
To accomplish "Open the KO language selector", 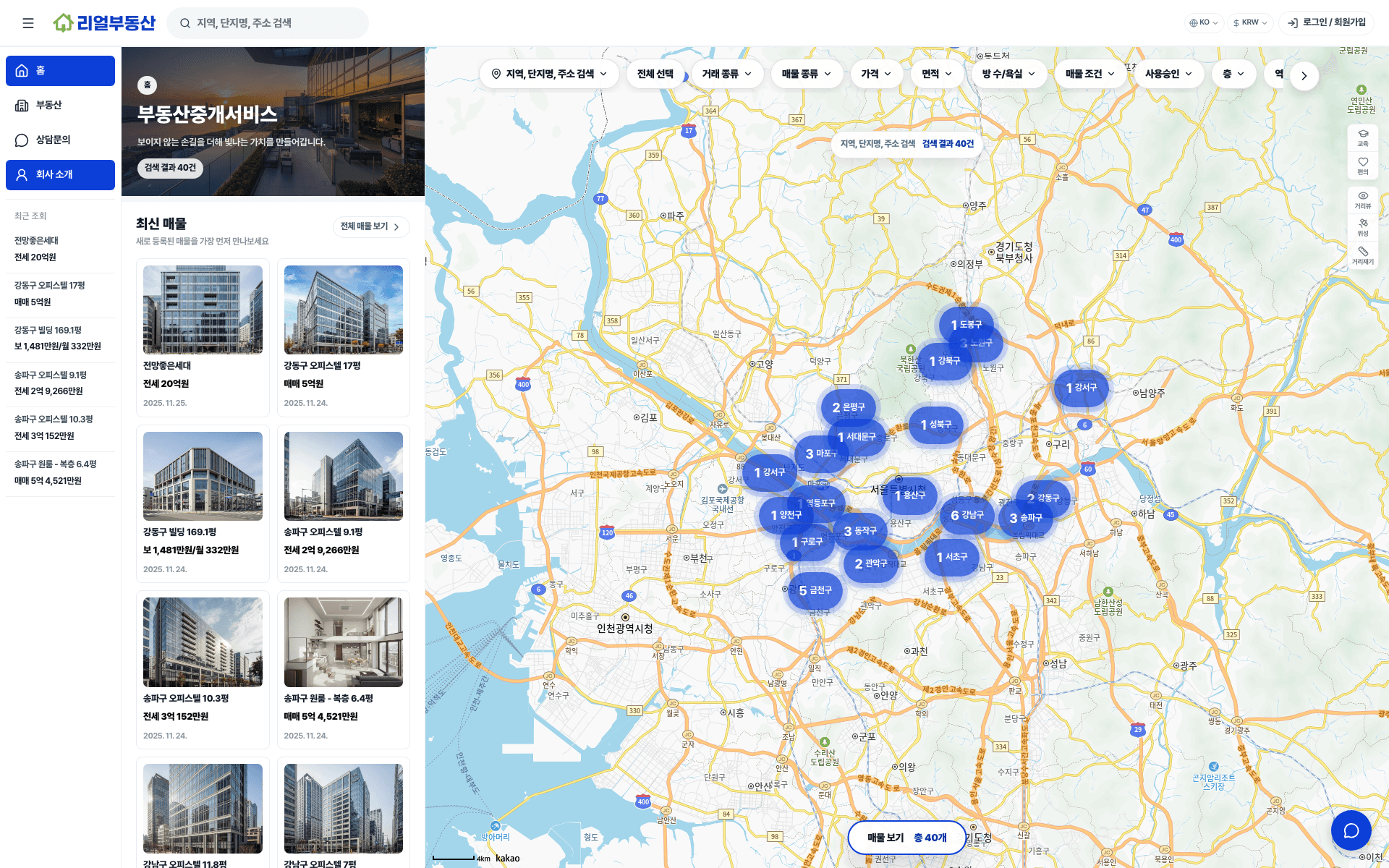I will click(1204, 23).
